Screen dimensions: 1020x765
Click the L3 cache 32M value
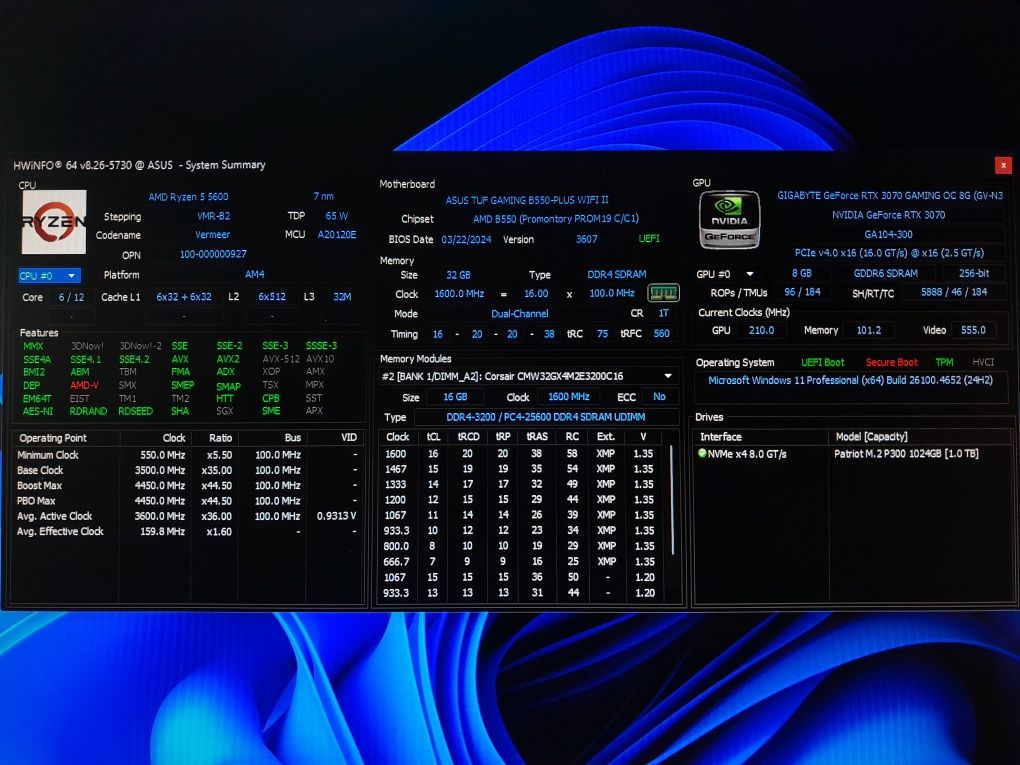pyautogui.click(x=342, y=297)
